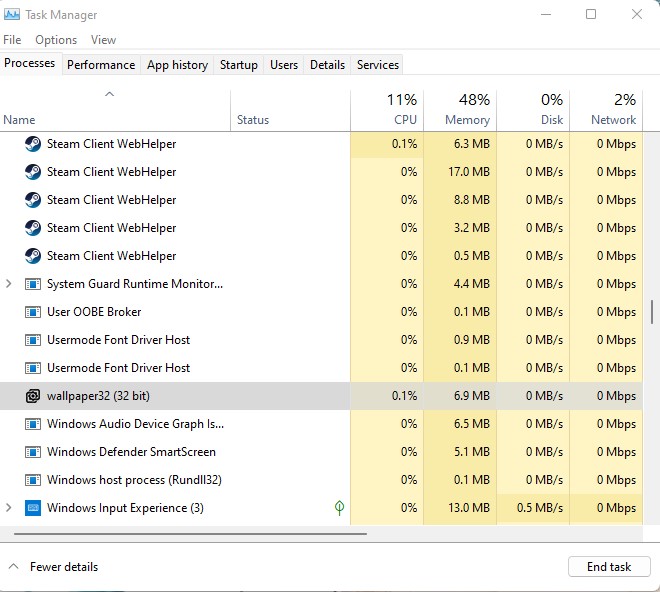Open the Options menu

[56, 40]
